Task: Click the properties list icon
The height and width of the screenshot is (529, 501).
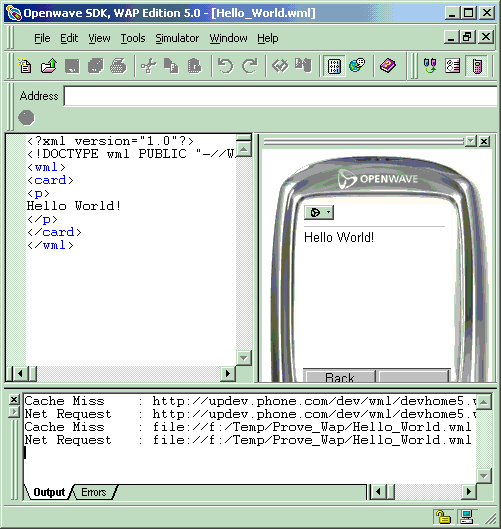Action: pyautogui.click(x=453, y=66)
